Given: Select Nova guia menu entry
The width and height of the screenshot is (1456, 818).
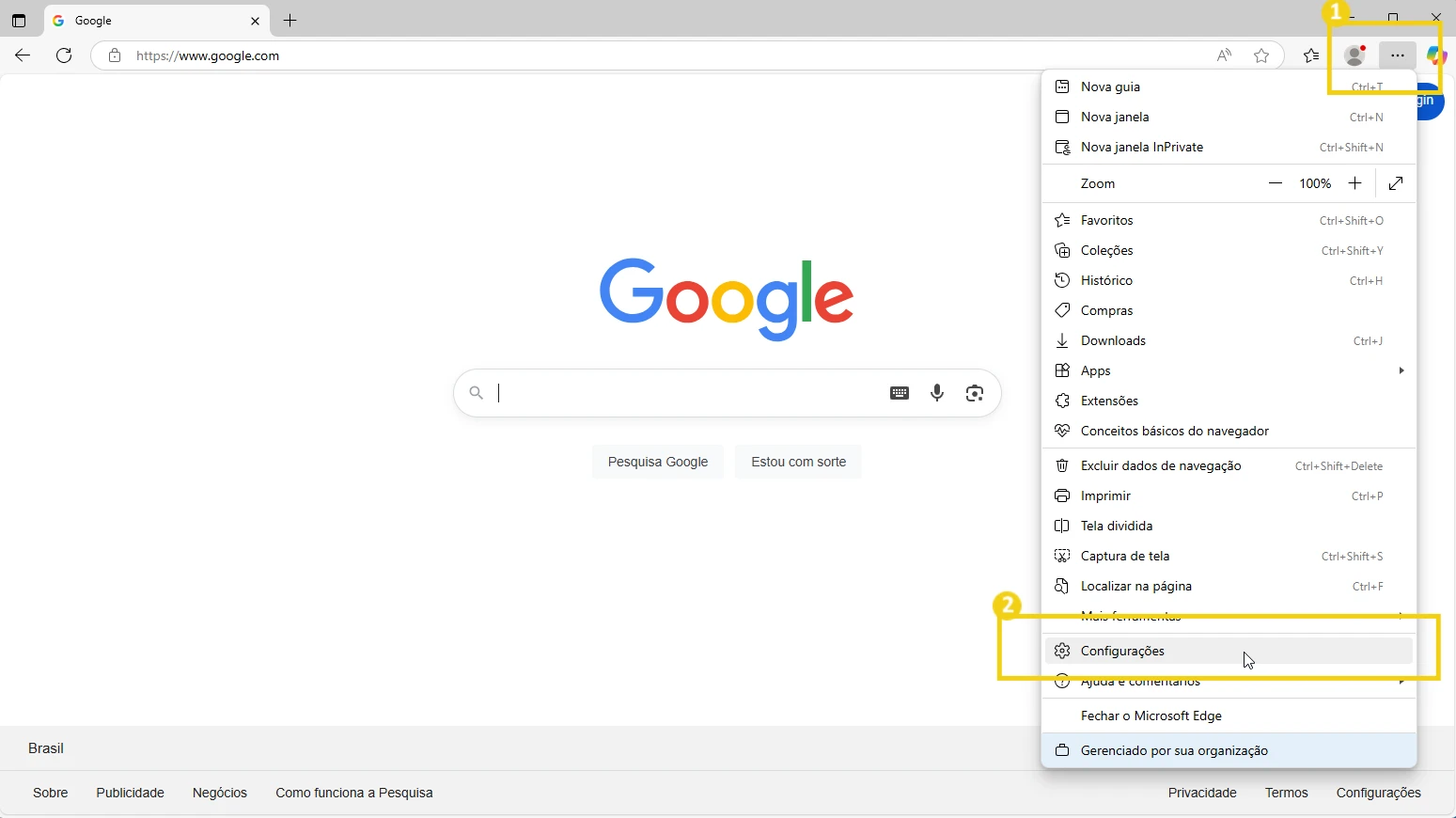Looking at the screenshot, I should [1229, 87].
